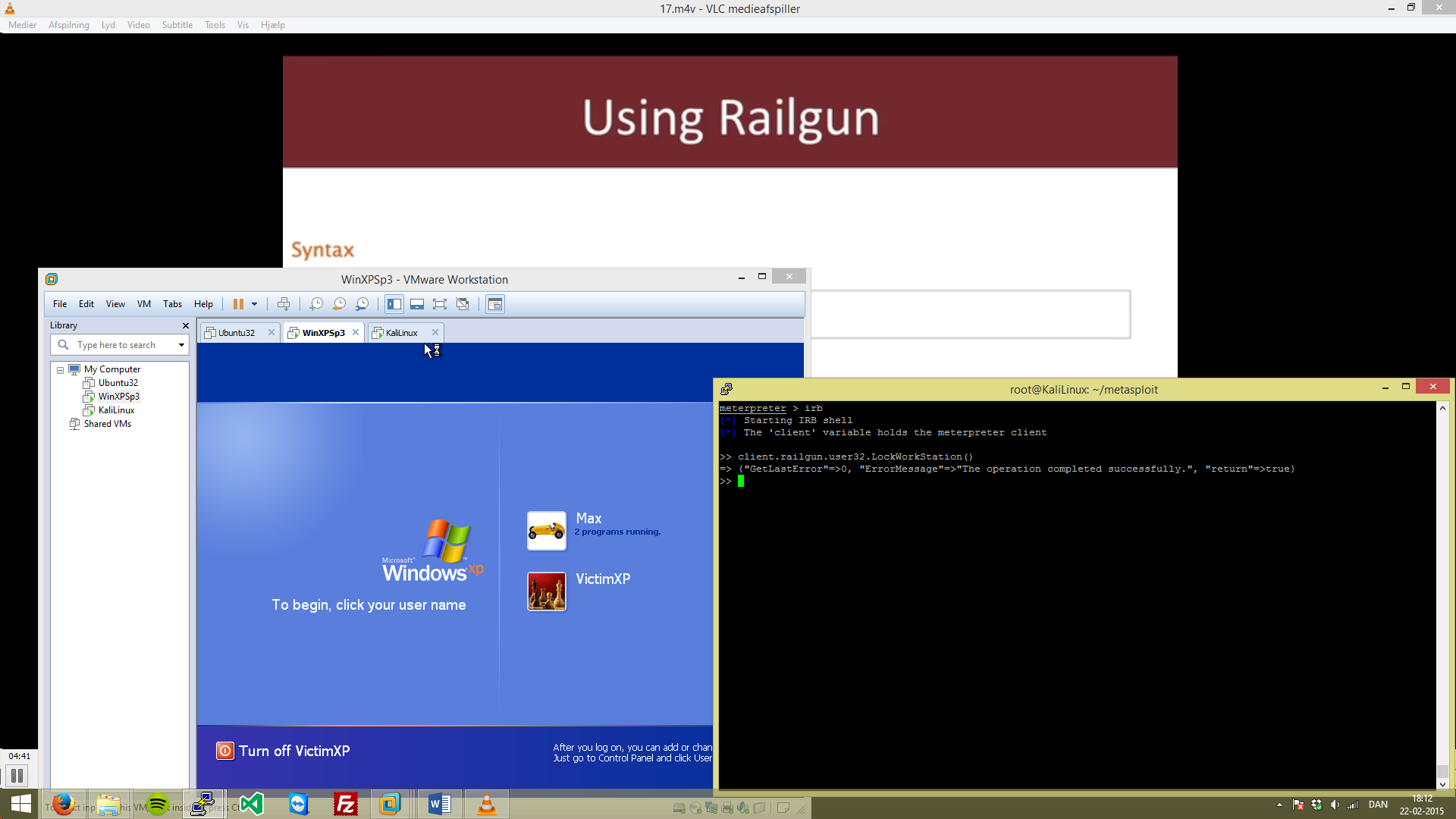Click the Send Ctrl+Alt+Del toolbar icon
The image size is (1456, 819).
pos(284,304)
